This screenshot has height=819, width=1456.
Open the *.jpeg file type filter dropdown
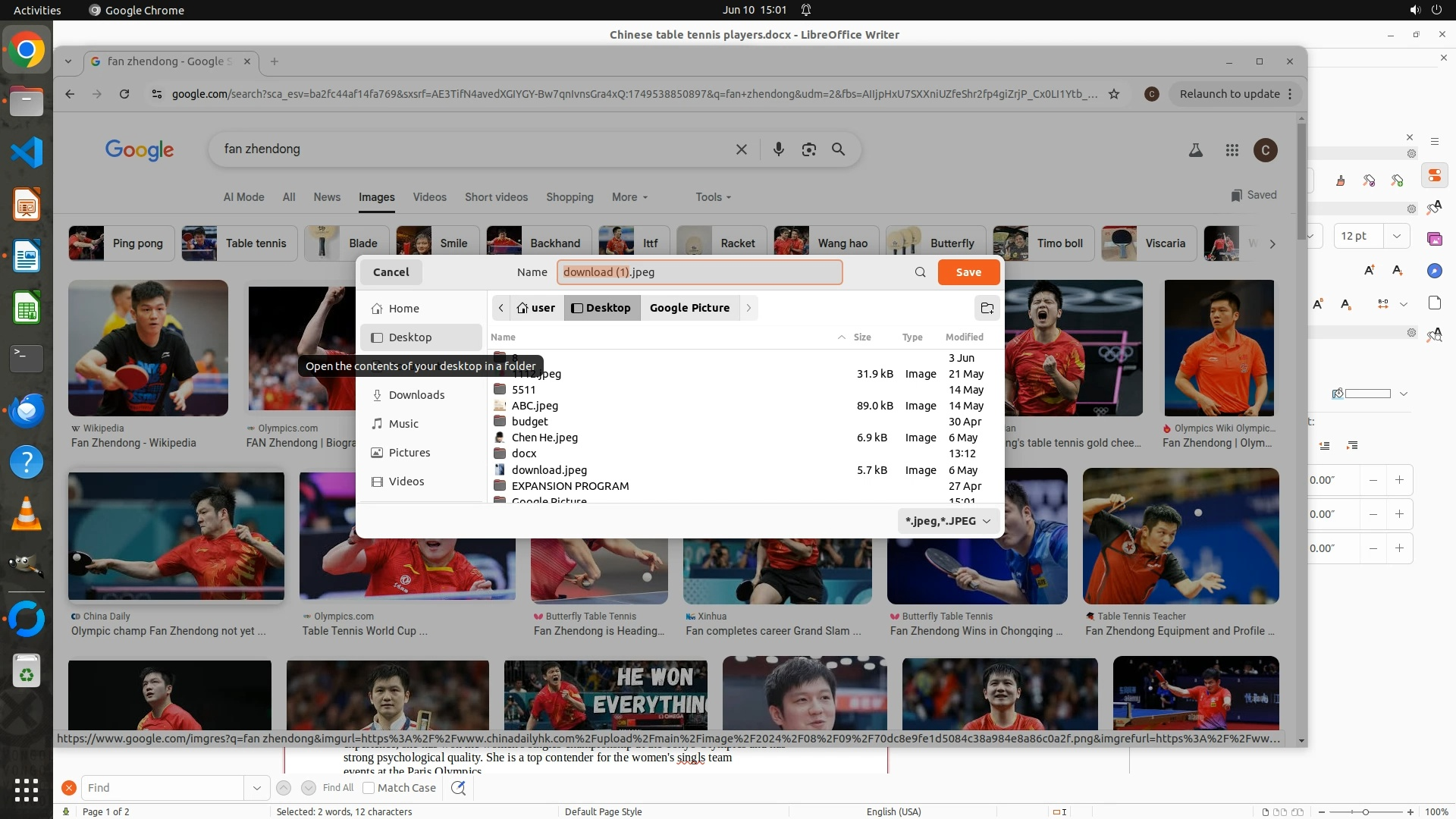(947, 521)
